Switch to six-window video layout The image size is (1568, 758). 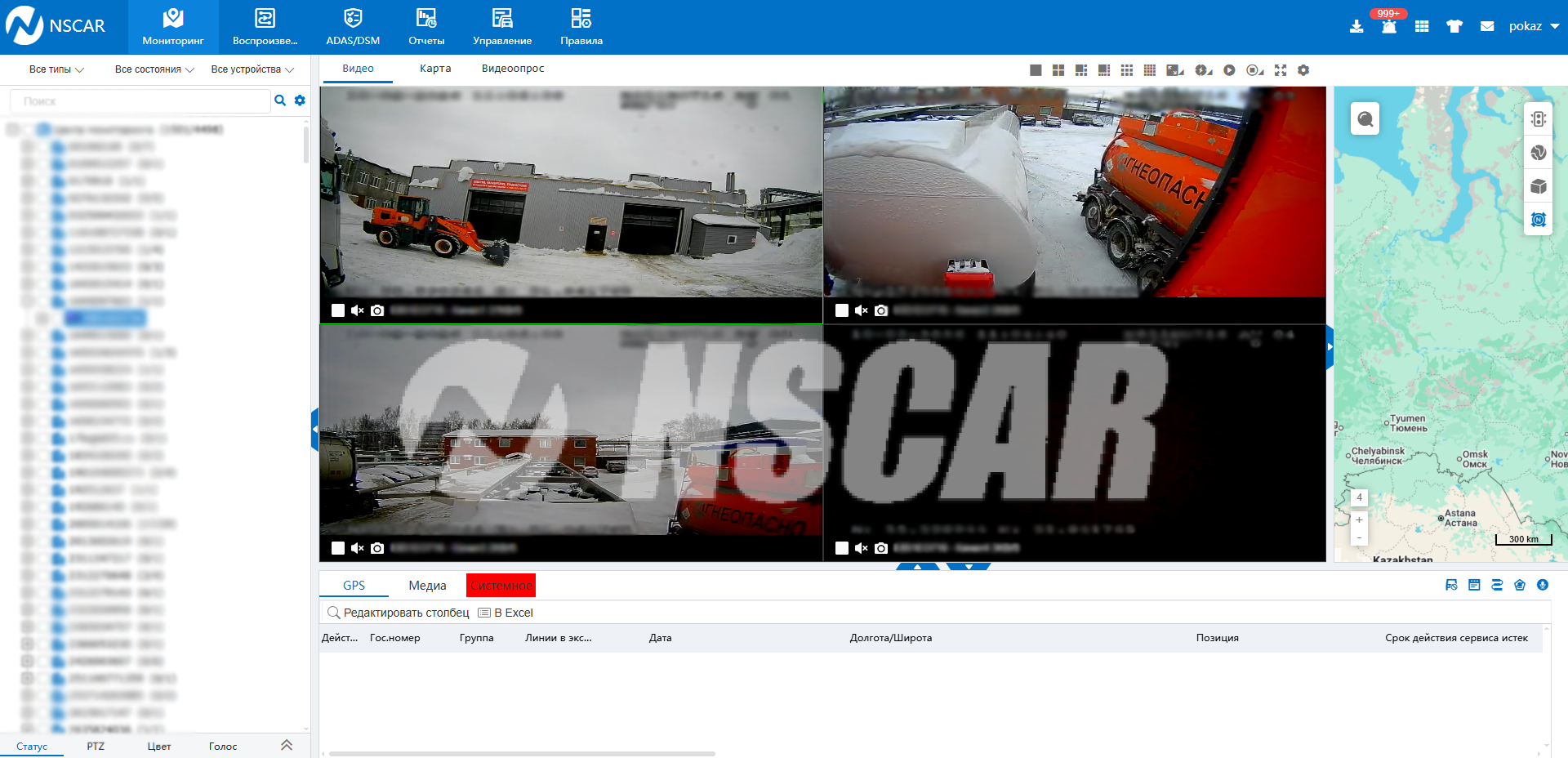(x=1081, y=70)
